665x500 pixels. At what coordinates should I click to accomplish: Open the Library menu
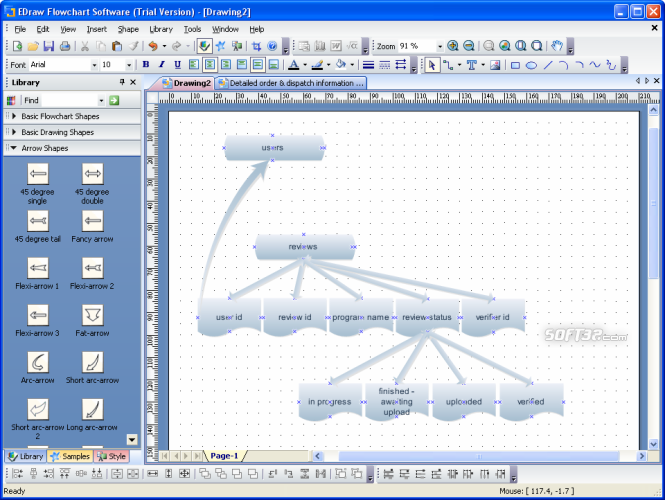(161, 29)
